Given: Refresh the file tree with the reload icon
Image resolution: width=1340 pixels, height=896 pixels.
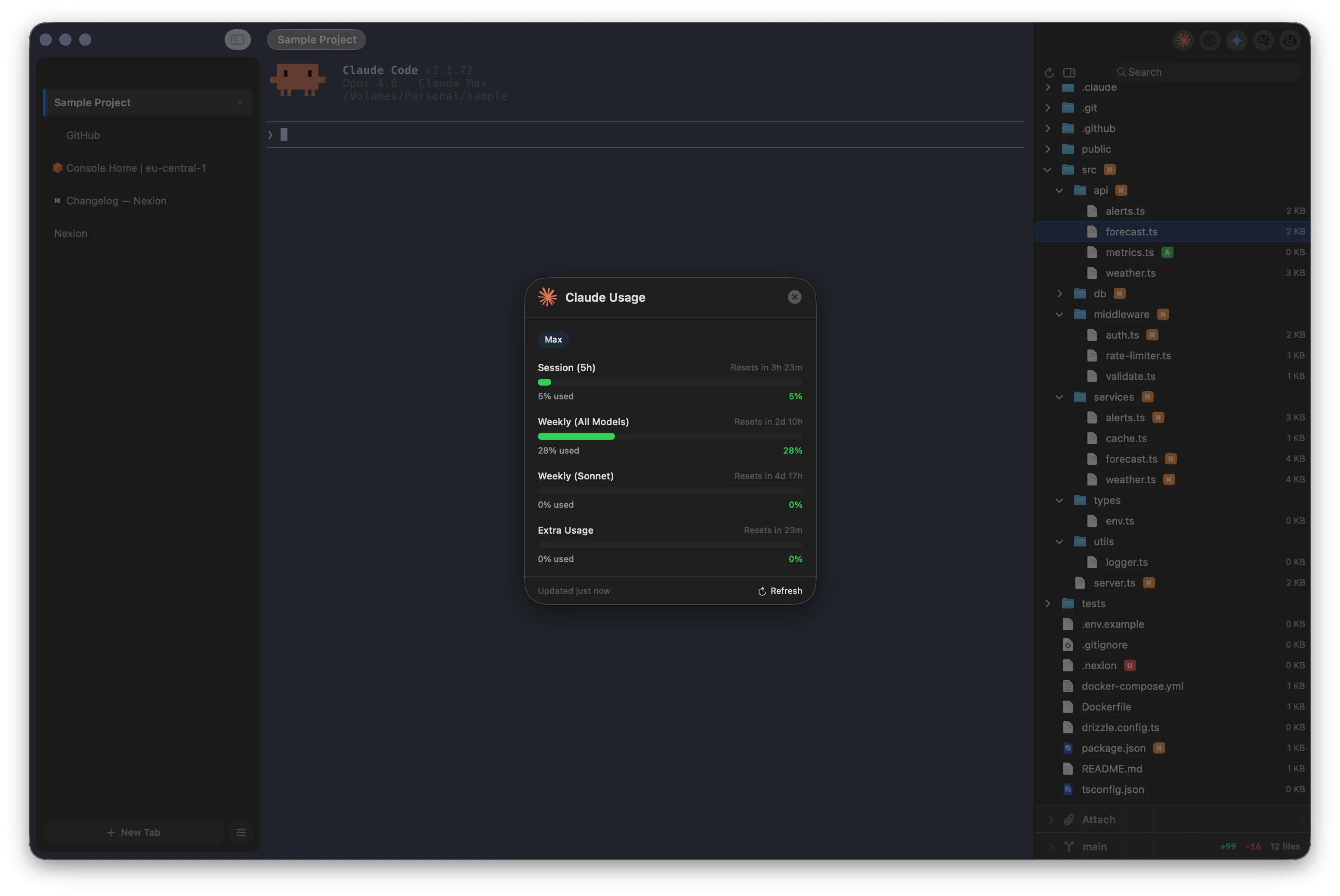Looking at the screenshot, I should coord(1049,73).
